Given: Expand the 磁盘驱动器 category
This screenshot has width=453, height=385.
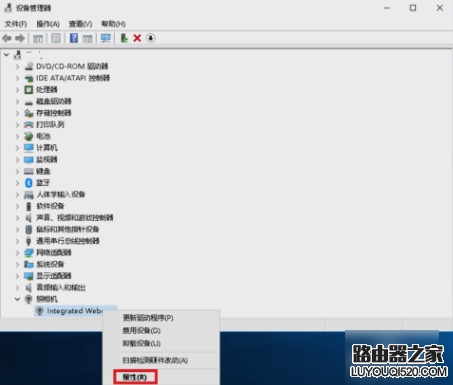Looking at the screenshot, I should coord(17,101).
